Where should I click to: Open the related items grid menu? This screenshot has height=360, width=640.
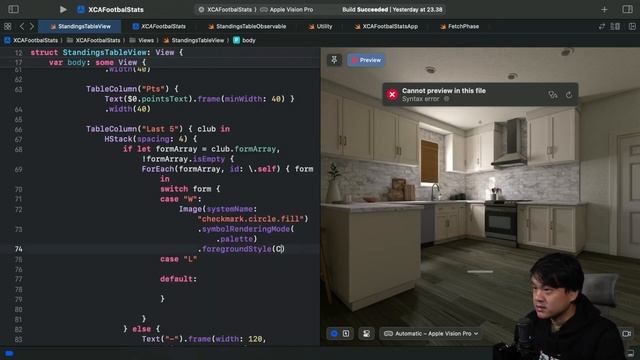(8, 27)
